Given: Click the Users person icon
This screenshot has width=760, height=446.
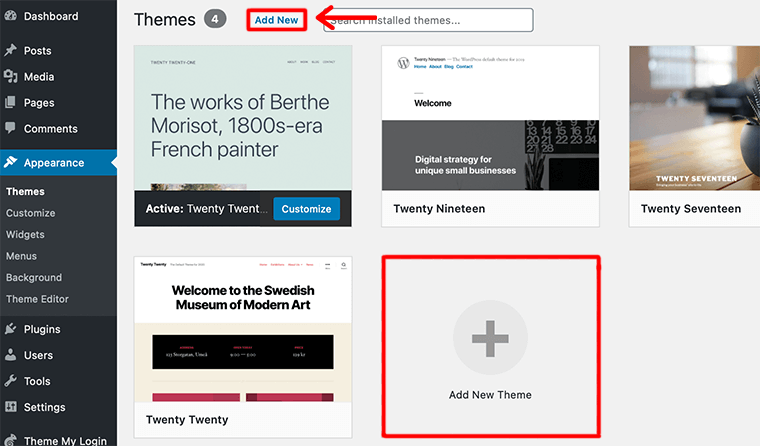Looking at the screenshot, I should point(10,354).
